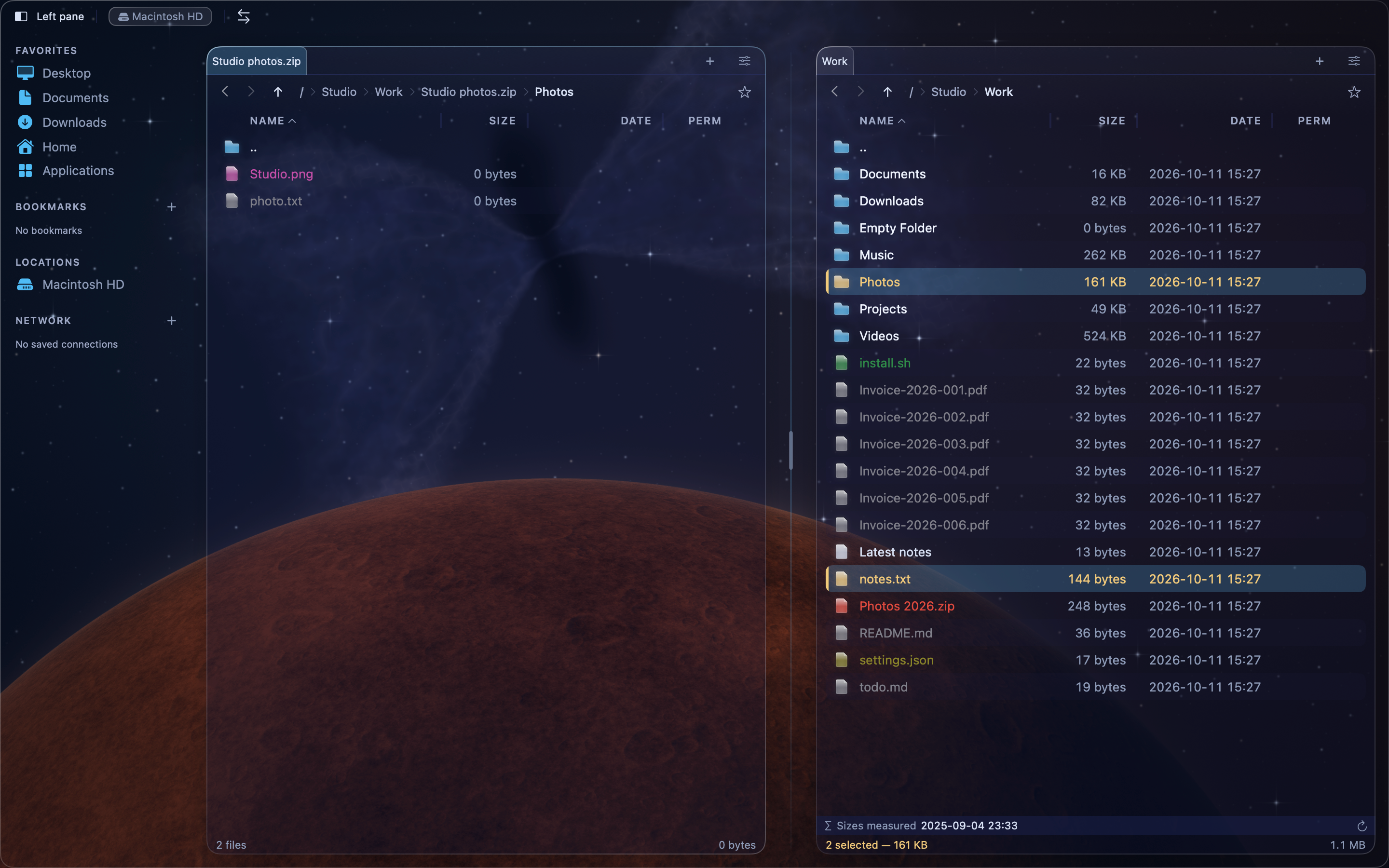The image size is (1389, 868).
Task: Click the swap panes arrows icon
Action: pyautogui.click(x=244, y=17)
